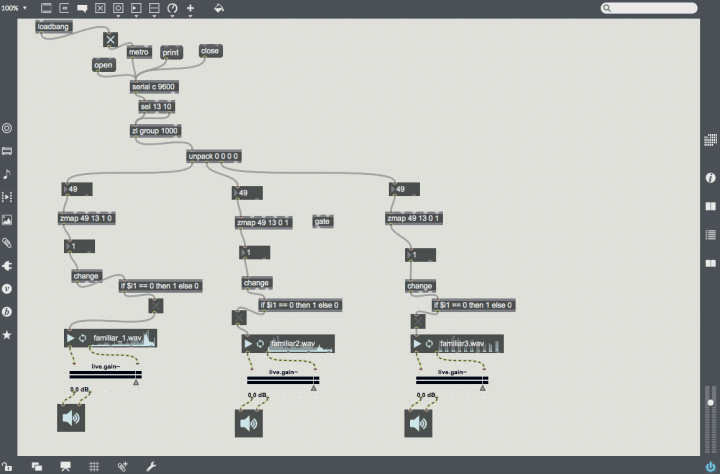
Task: Open the wrench debug tools icon
Action: coord(151,467)
